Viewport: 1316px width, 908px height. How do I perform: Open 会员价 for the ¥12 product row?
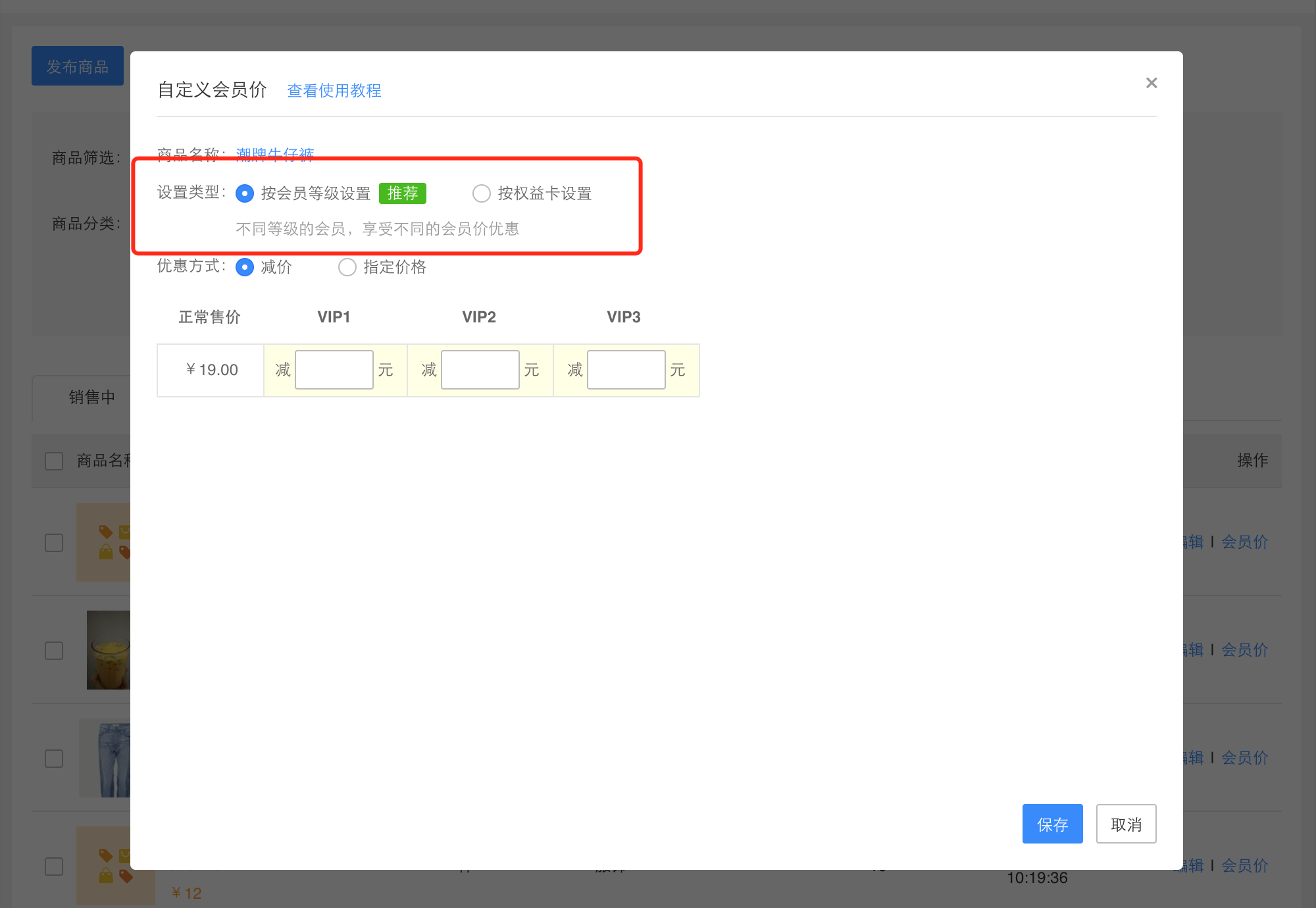tap(1245, 866)
